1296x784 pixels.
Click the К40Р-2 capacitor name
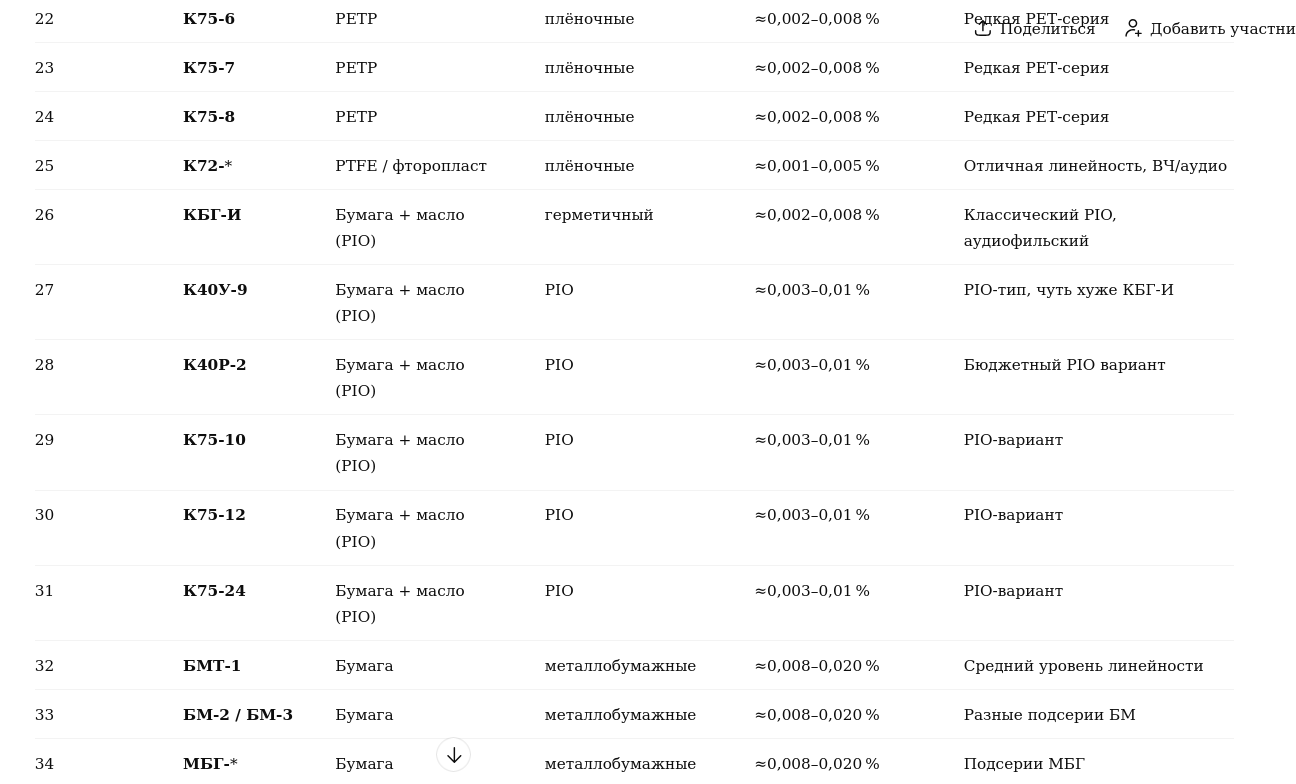[x=214, y=366]
